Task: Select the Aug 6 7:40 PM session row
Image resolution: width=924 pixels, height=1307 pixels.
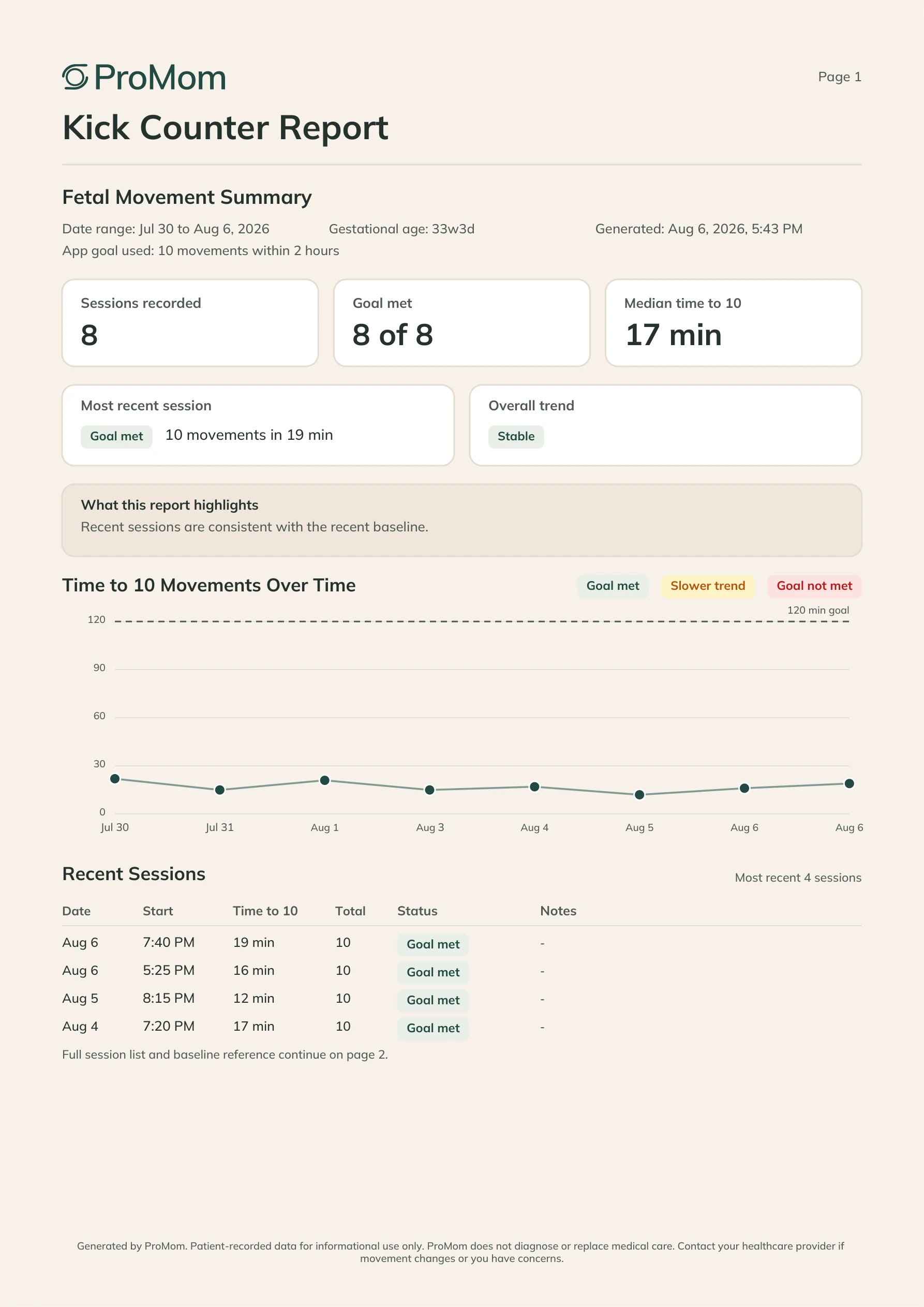Action: pyautogui.click(x=461, y=943)
